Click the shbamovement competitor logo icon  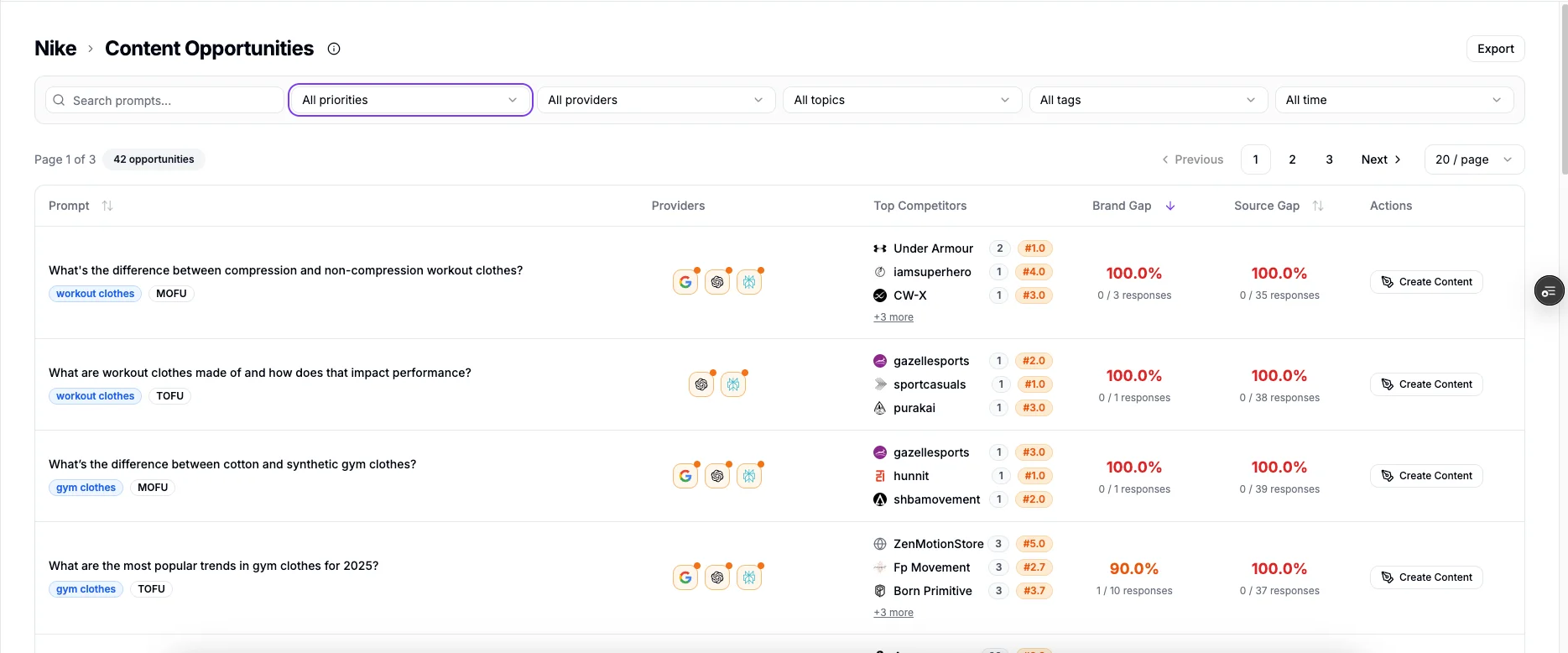click(880, 499)
